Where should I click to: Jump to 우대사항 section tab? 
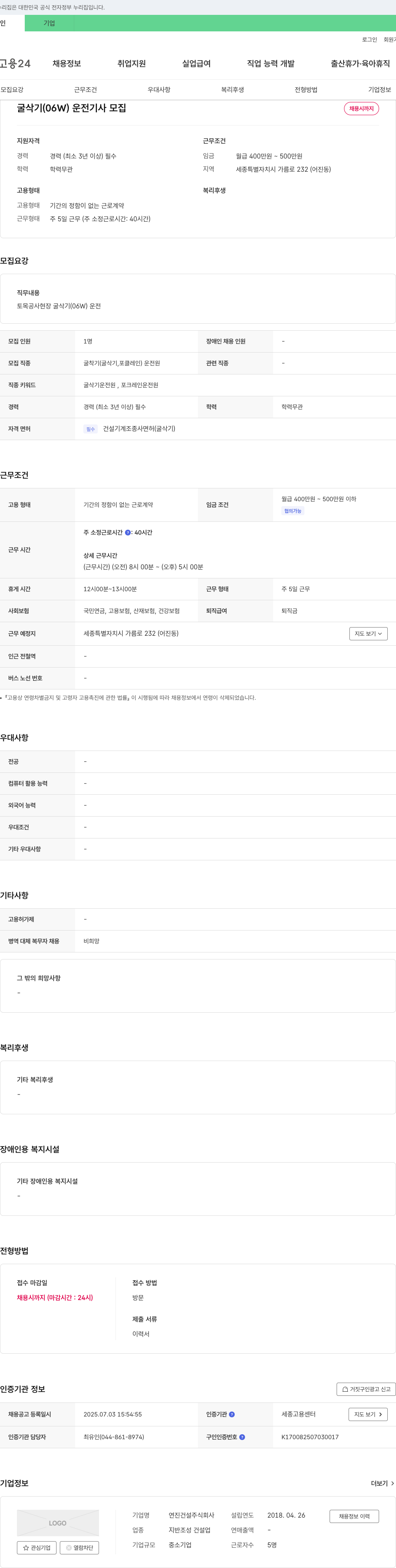(159, 90)
